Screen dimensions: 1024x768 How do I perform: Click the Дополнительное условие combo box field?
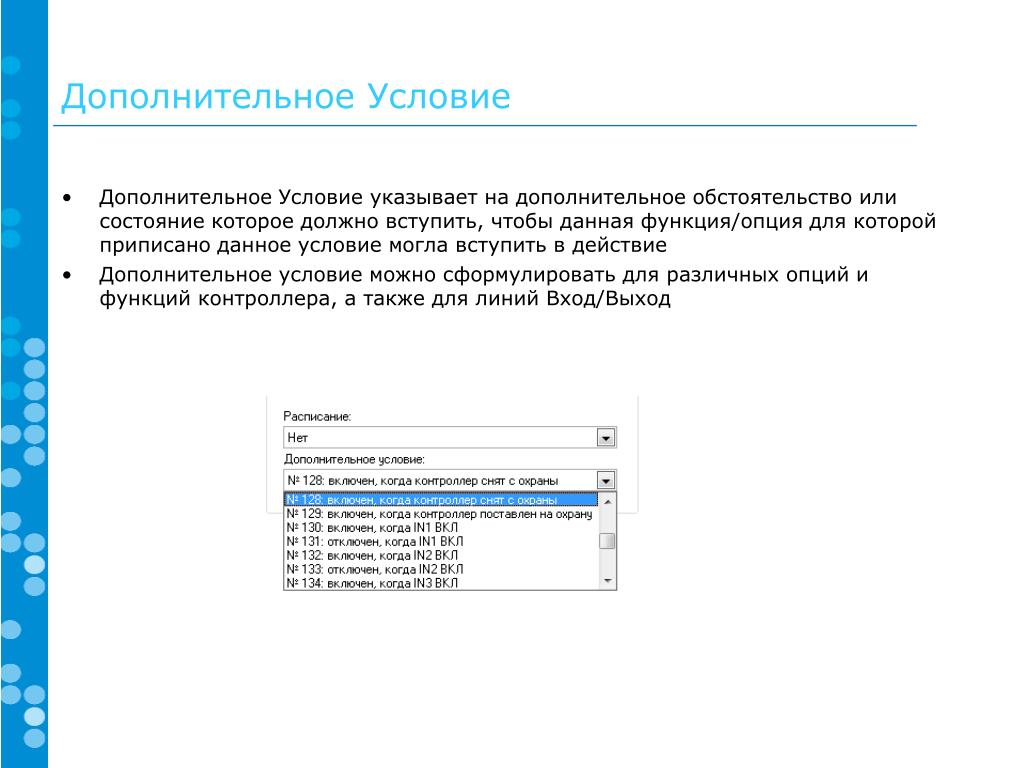(450, 481)
